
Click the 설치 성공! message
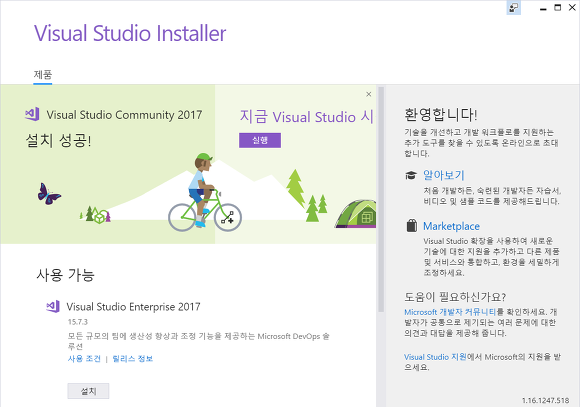point(58,141)
